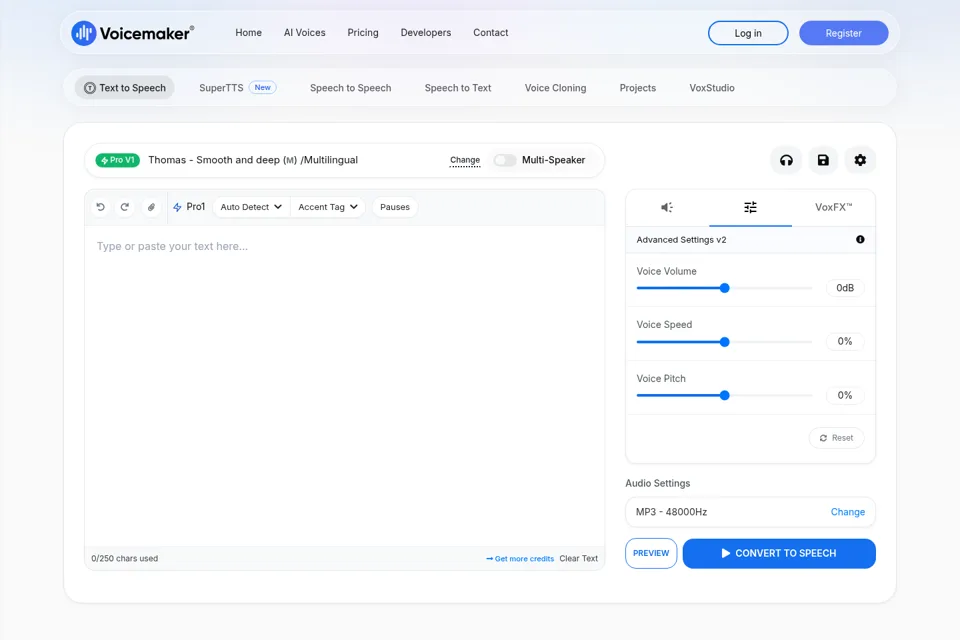Click the Register button

(x=844, y=33)
